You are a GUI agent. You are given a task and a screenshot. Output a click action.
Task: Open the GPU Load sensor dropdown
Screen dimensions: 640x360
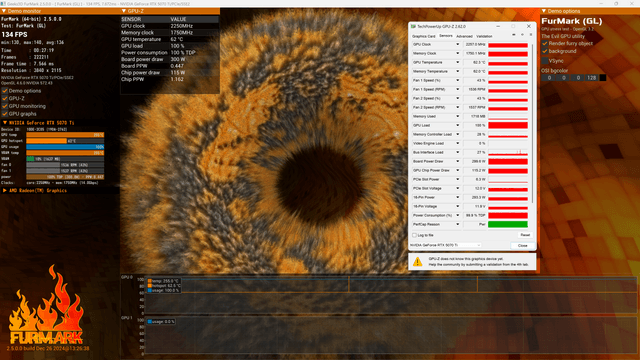(457, 125)
